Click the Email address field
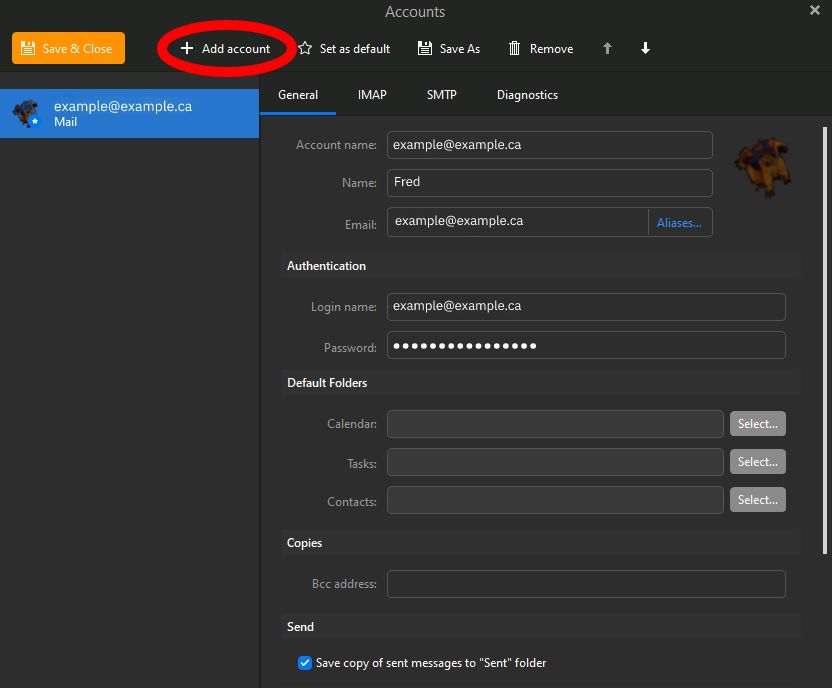Viewport: 832px width, 688px height. [517, 222]
